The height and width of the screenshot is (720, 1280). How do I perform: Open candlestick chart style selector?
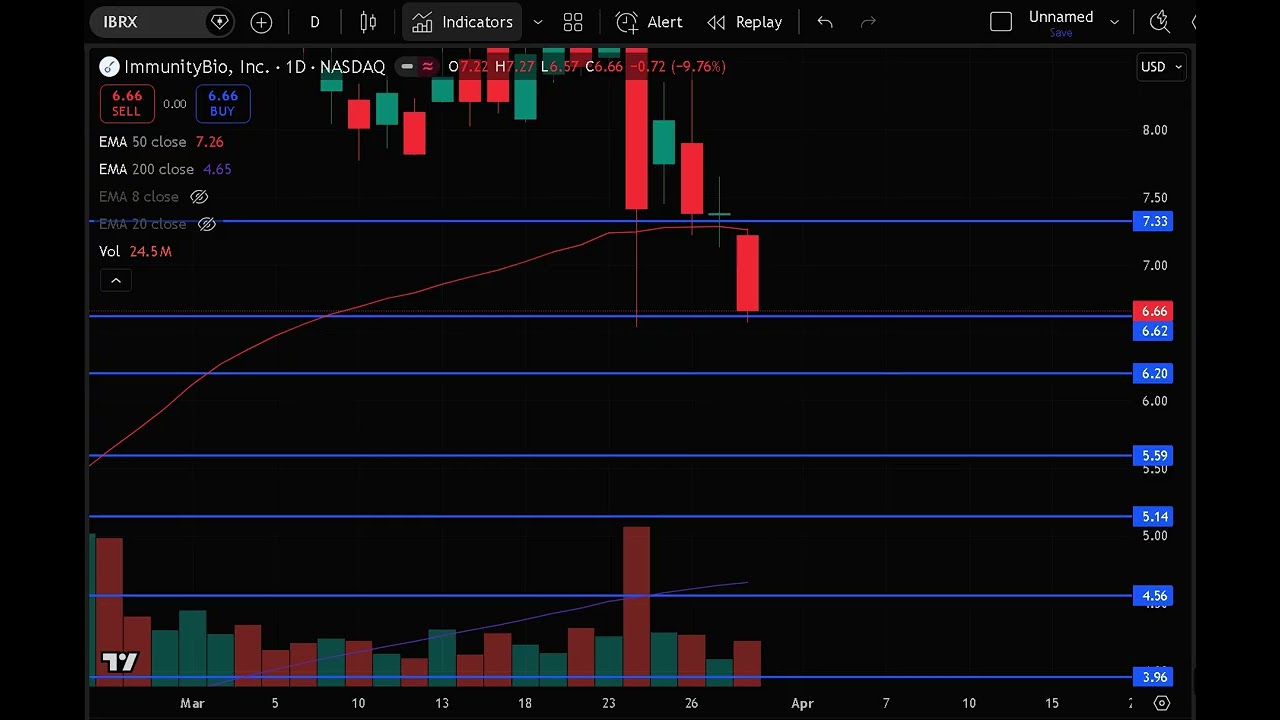(368, 22)
